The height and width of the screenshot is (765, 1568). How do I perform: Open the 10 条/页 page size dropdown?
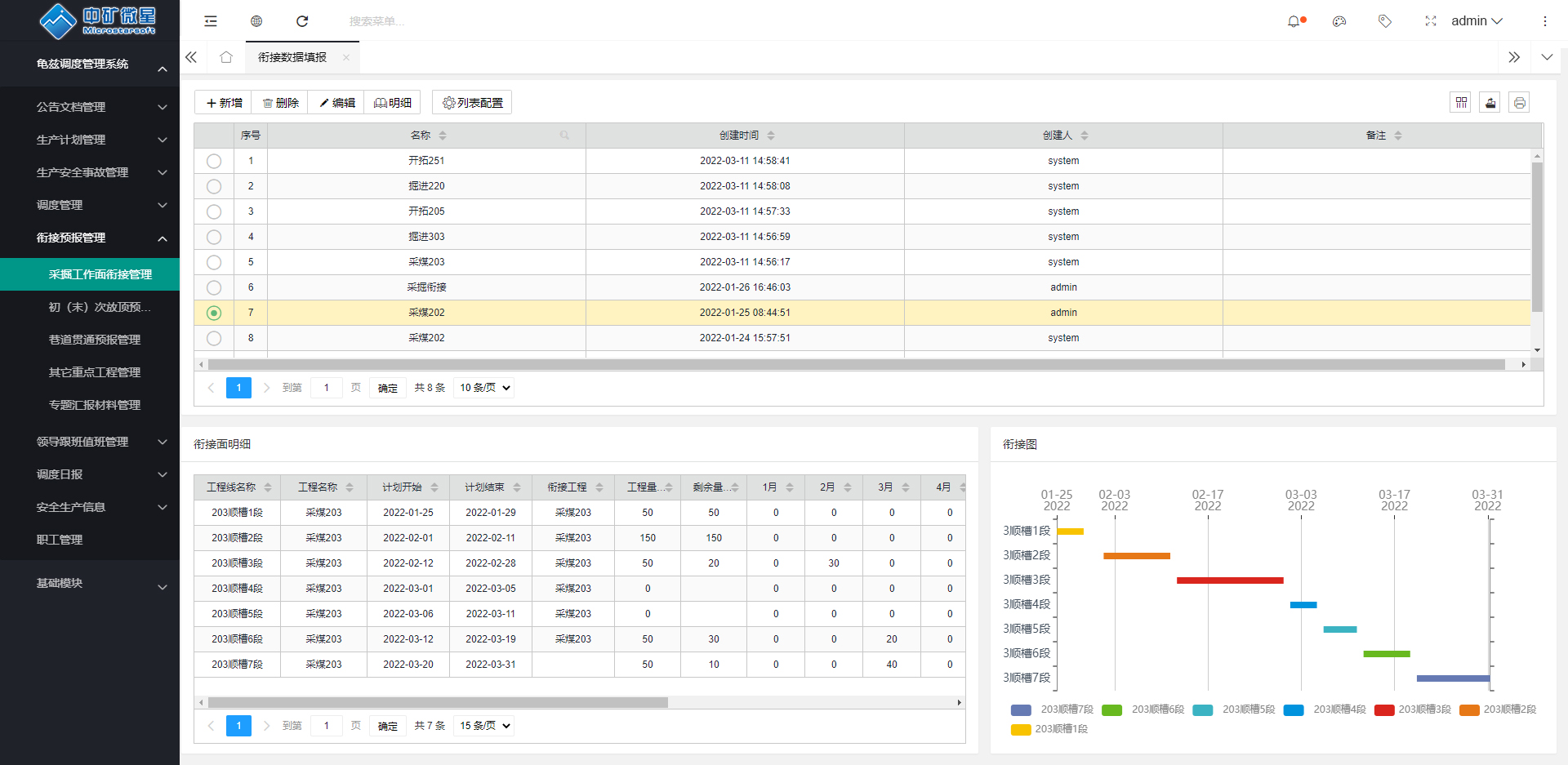(485, 388)
